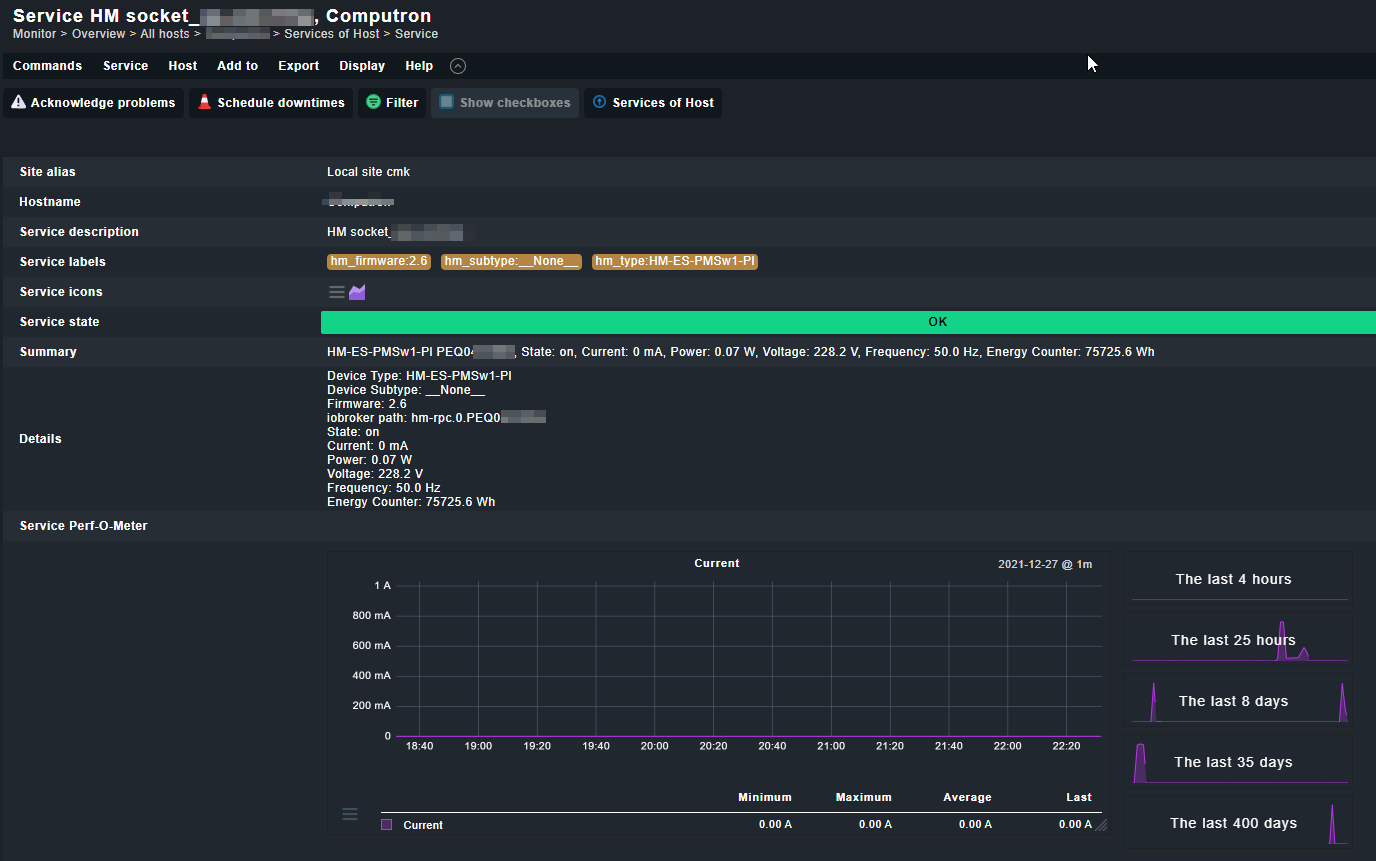
Task: Select The last 400 days graph
Action: click(1237, 823)
